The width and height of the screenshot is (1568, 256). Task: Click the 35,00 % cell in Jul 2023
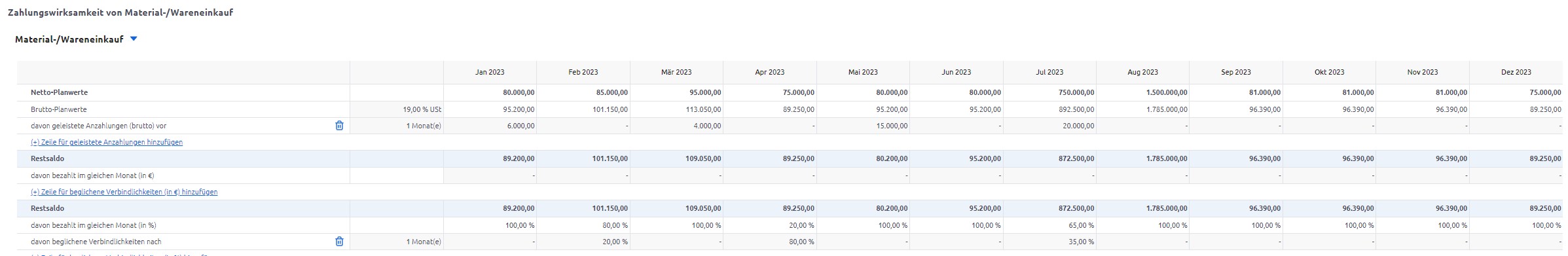pyautogui.click(x=1049, y=242)
